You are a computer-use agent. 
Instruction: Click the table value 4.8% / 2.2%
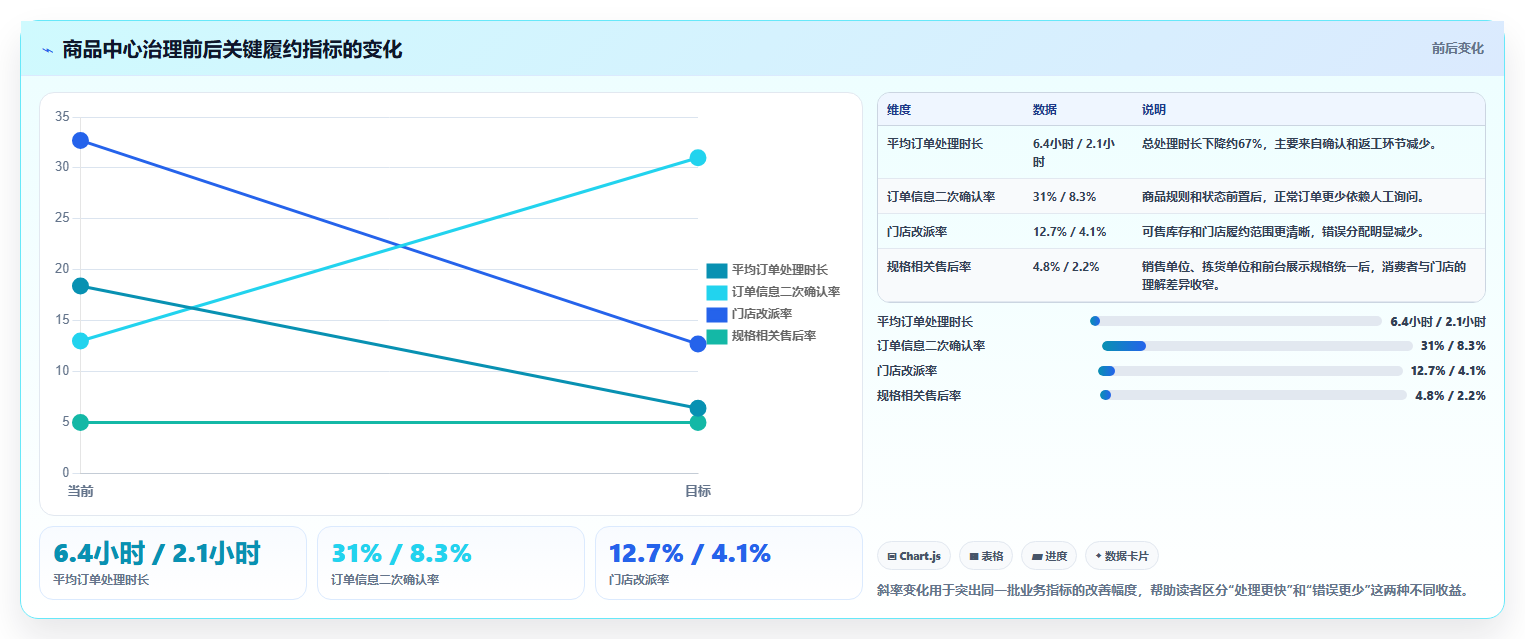(x=1066, y=267)
